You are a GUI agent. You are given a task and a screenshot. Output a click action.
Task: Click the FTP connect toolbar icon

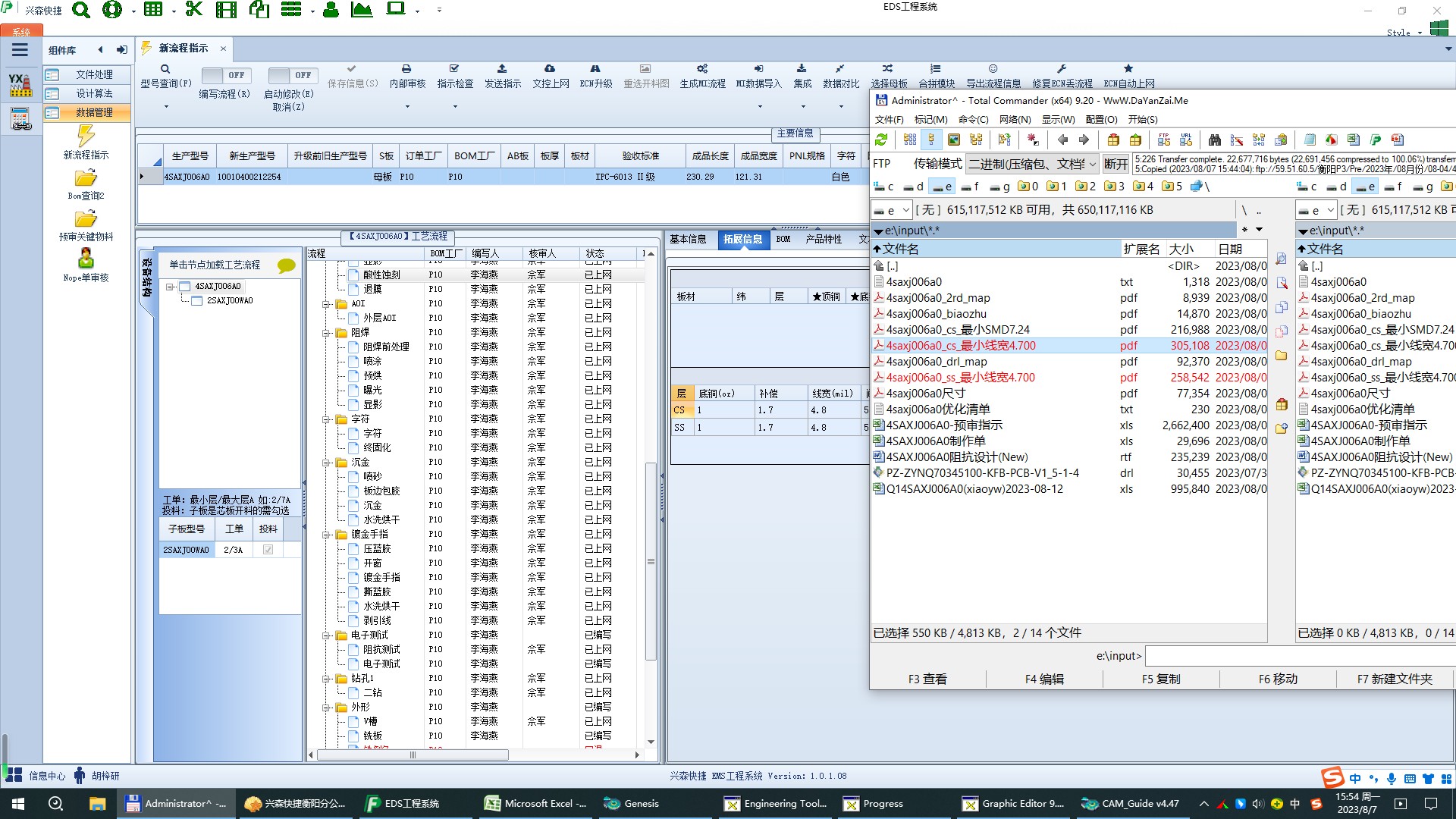[x=1164, y=140]
